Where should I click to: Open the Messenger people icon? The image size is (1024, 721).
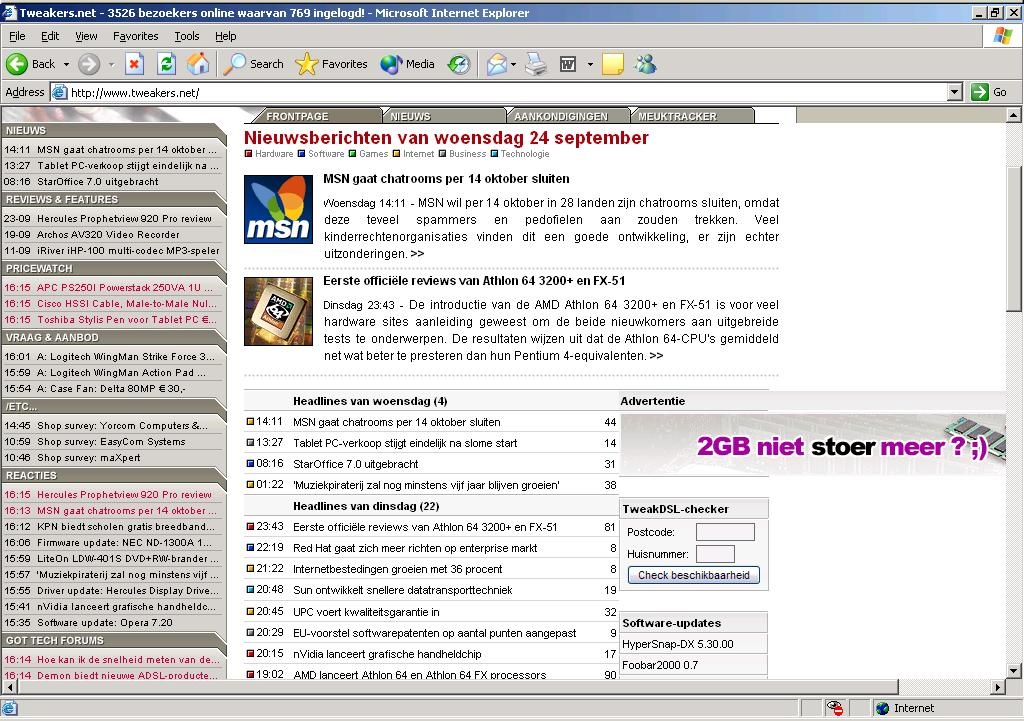(645, 64)
